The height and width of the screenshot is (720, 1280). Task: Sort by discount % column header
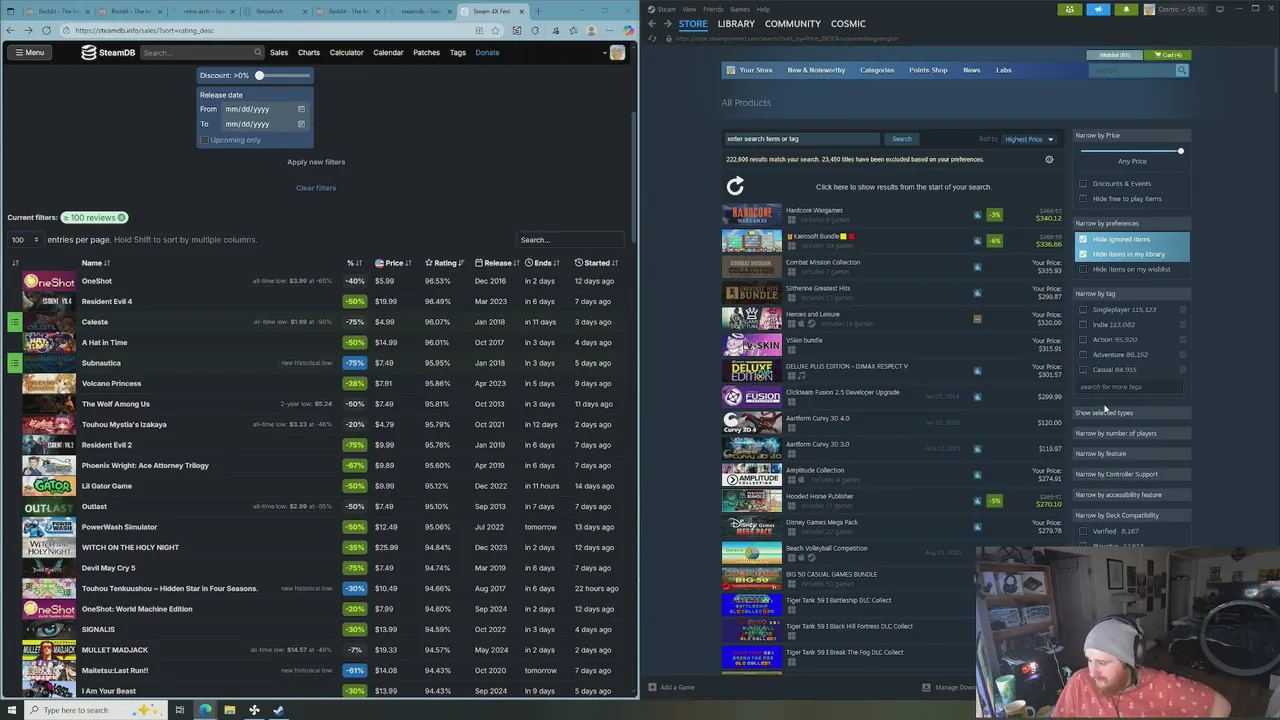click(354, 263)
